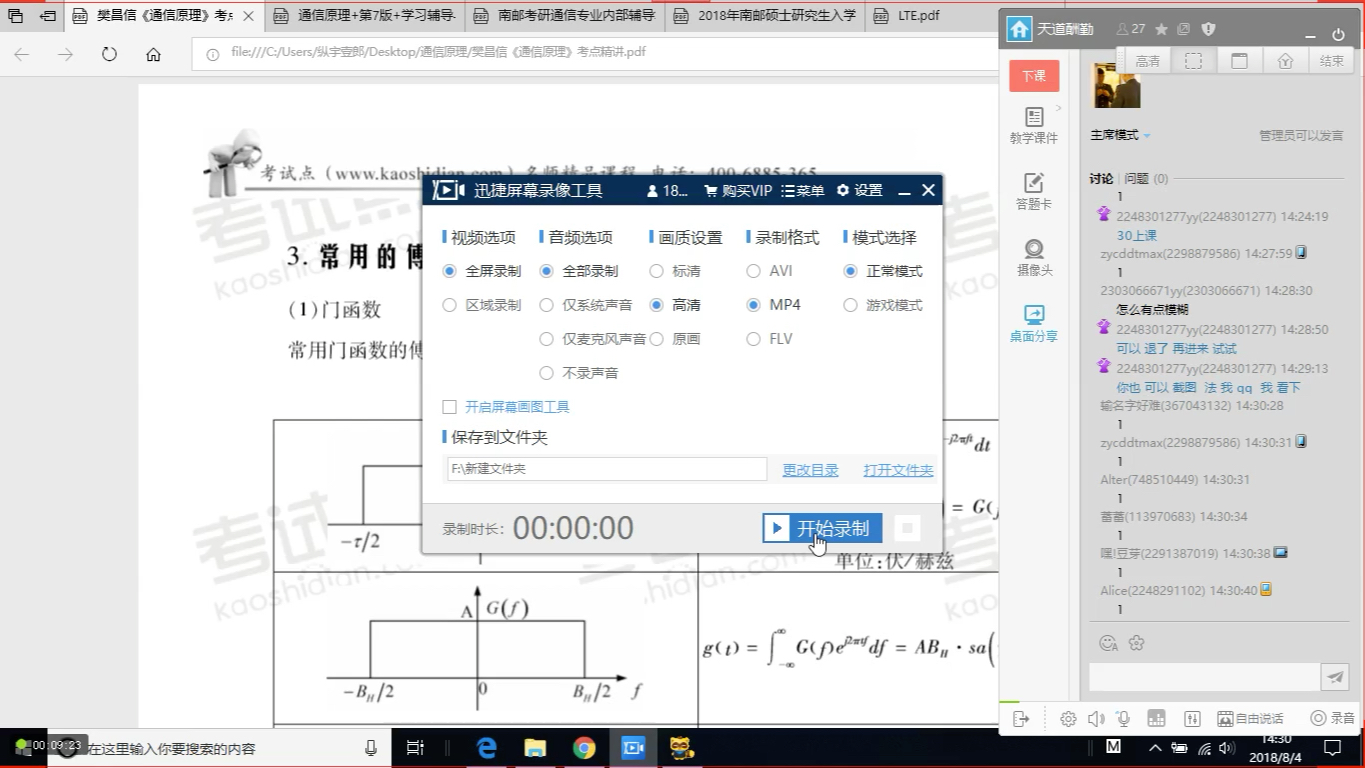Open the 主席模式 mode dropdown
This screenshot has height=768, width=1365.
pyautogui.click(x=1119, y=133)
